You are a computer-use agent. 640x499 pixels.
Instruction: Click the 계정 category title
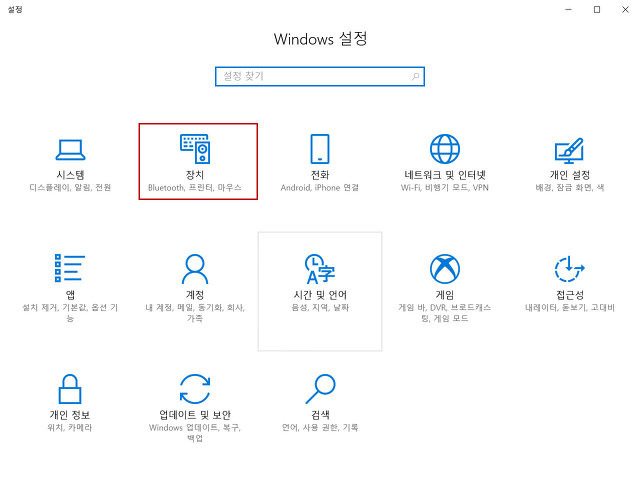(x=195, y=295)
